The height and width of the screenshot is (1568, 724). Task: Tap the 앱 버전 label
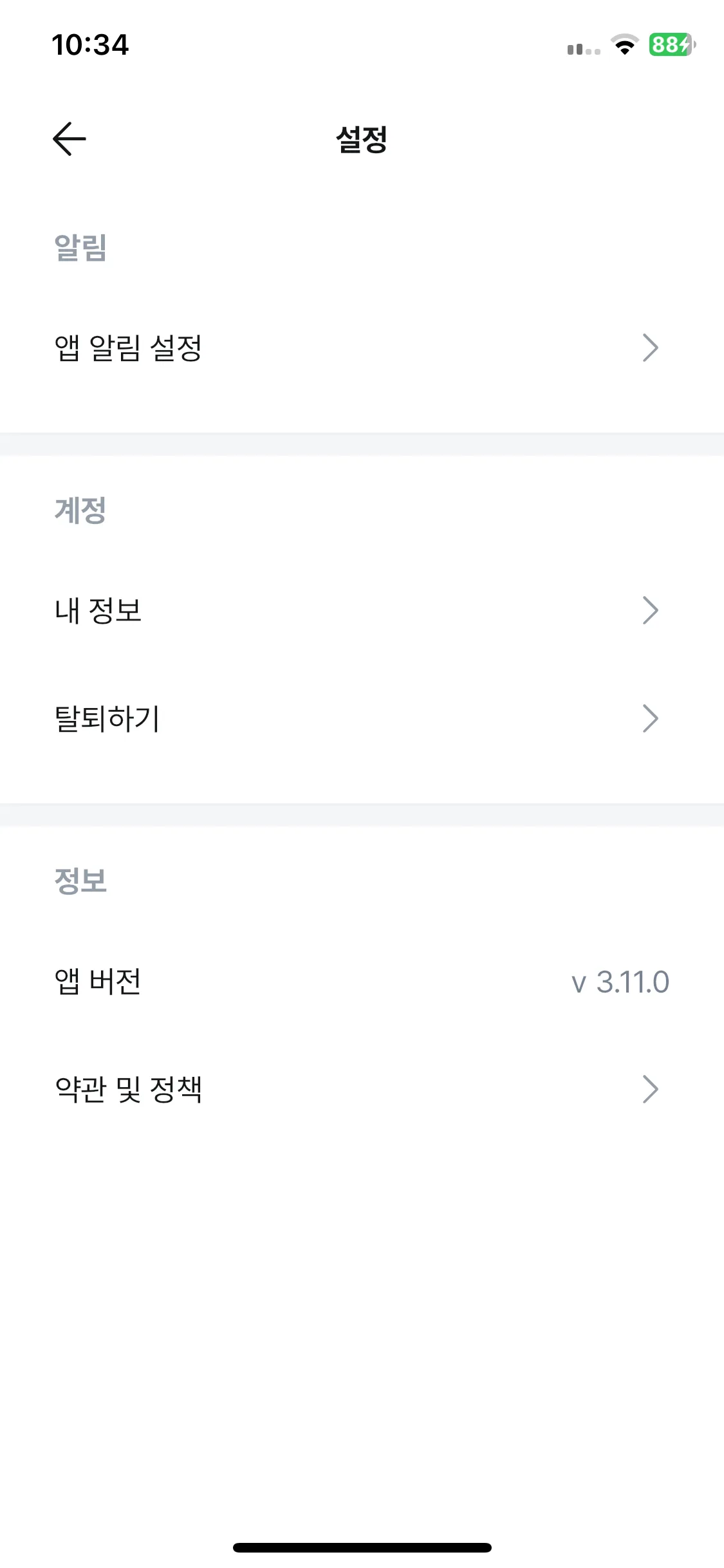[x=98, y=982]
